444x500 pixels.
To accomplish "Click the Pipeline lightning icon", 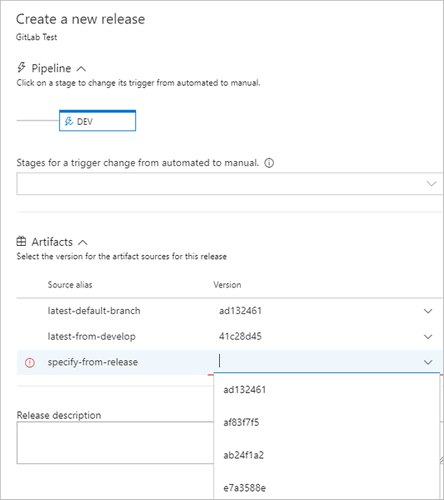I will (x=21, y=67).
